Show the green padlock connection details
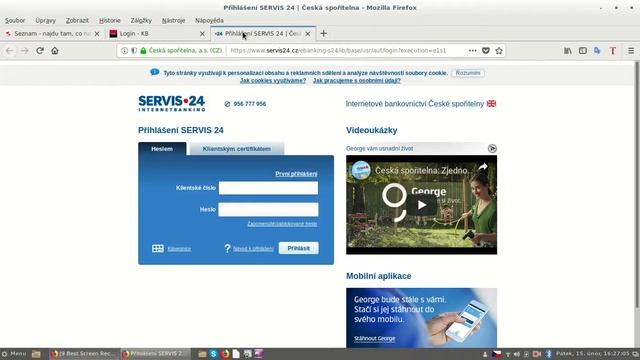Viewport: 640px width, 360px height. (143, 51)
